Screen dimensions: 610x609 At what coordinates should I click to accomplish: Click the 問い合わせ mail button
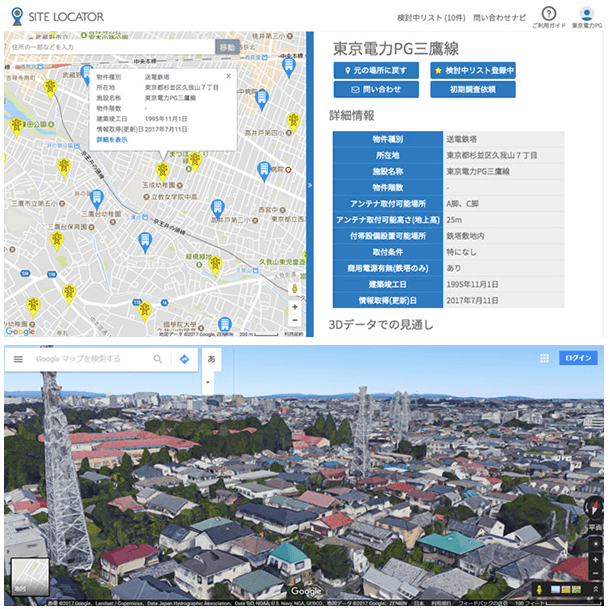(x=376, y=89)
